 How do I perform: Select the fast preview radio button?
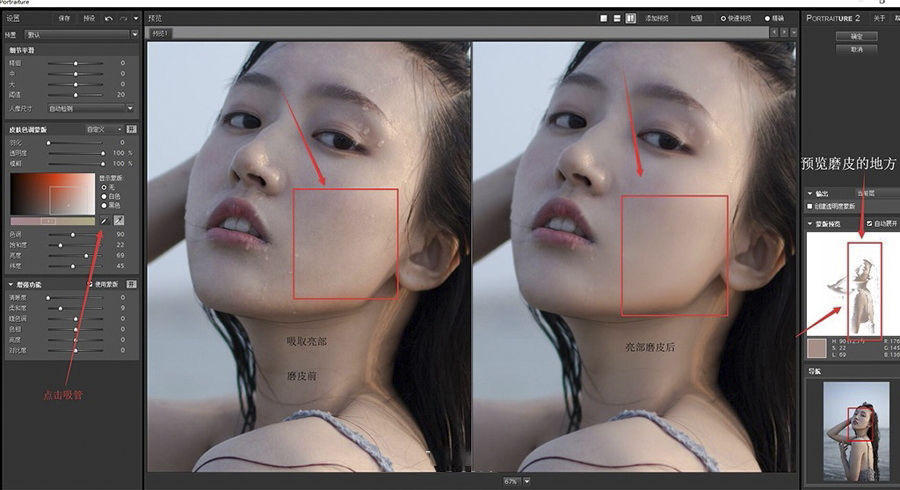(723, 18)
